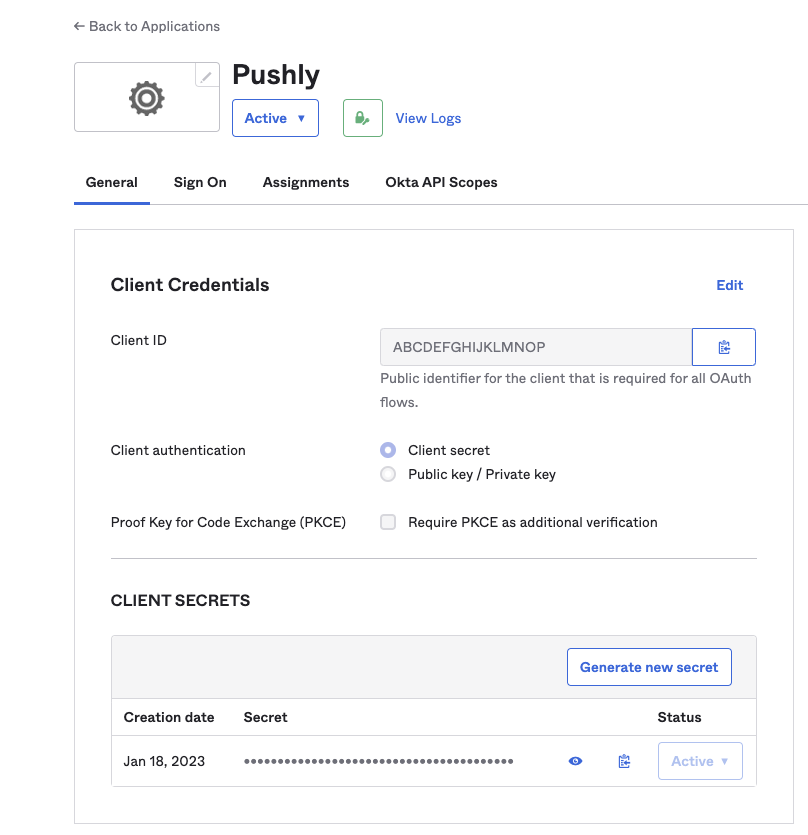Open the Assignments tab
Screen dimensions: 808x835
(x=306, y=182)
